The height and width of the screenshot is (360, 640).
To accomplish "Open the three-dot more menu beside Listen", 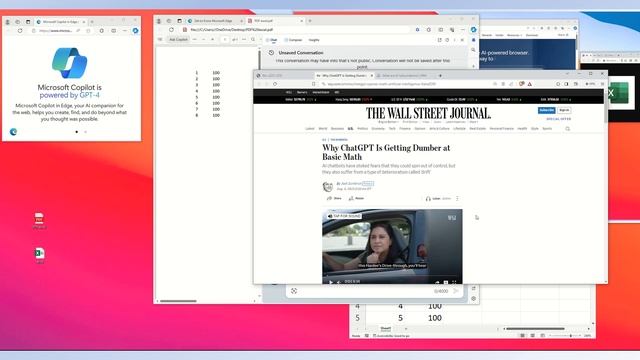I will 457,199.
